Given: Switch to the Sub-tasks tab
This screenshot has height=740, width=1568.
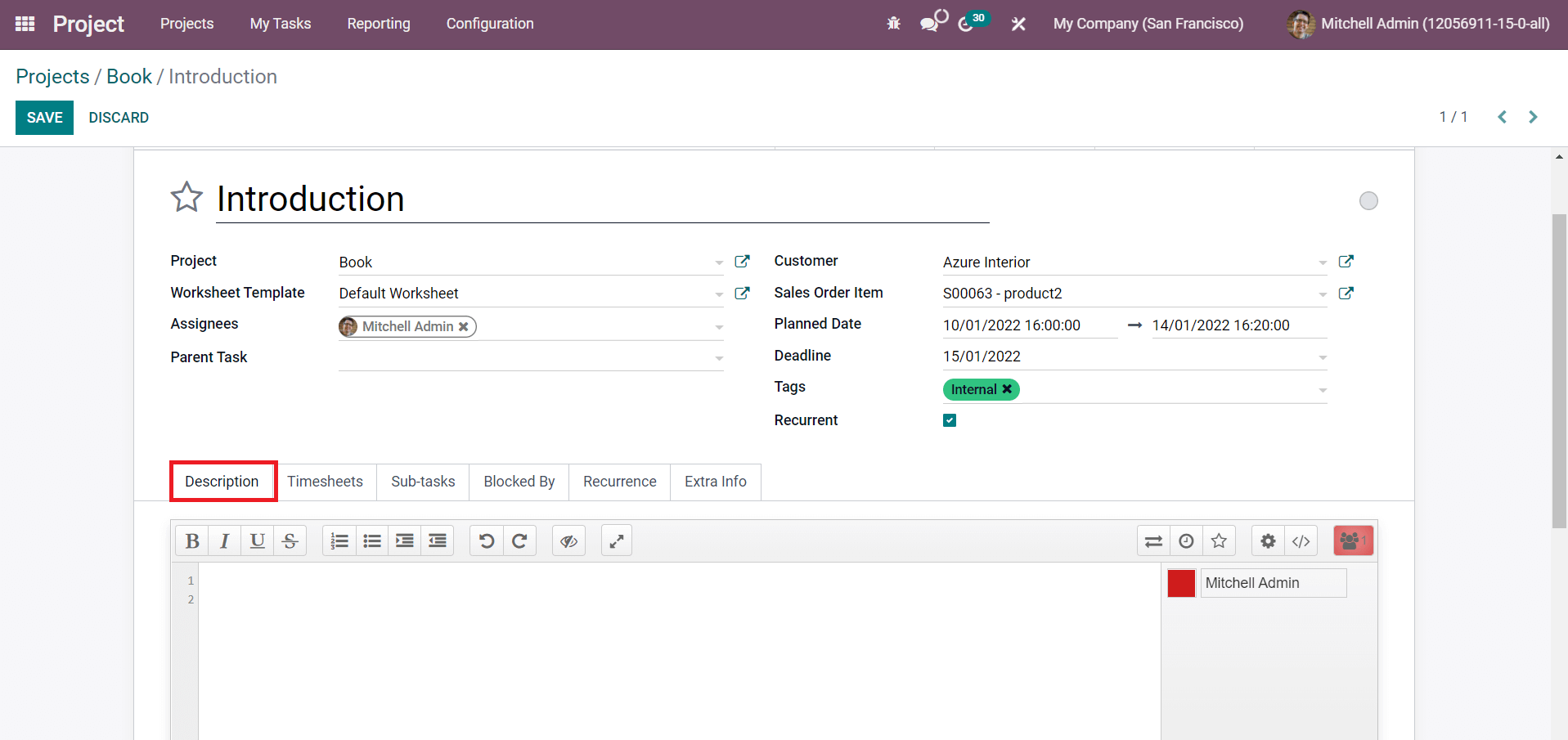Looking at the screenshot, I should click(423, 482).
